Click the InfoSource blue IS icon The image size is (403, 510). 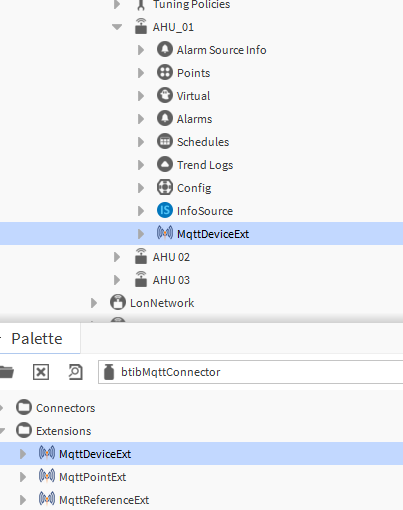[165, 210]
